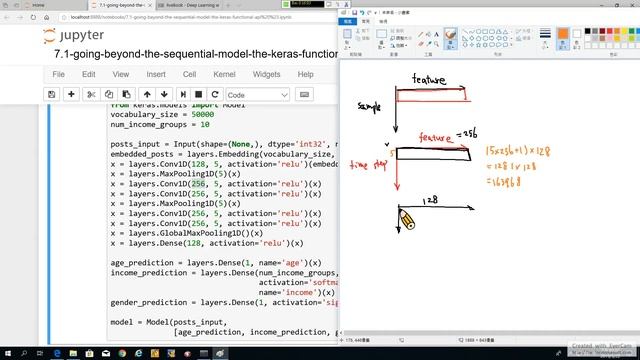Pick yellow from the Paint palette

click(624, 31)
